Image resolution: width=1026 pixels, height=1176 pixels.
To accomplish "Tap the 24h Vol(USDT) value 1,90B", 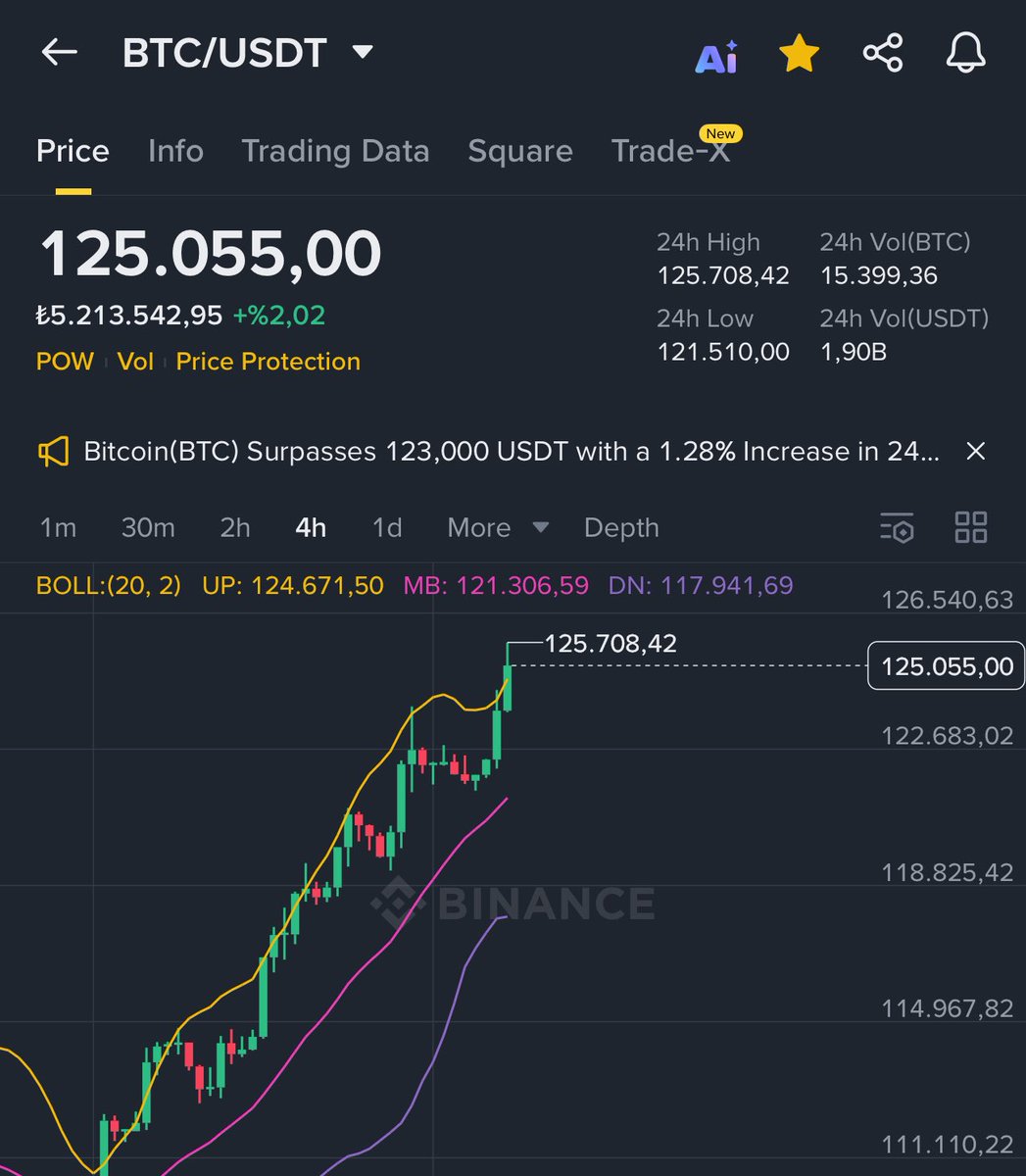I will pyautogui.click(x=854, y=352).
